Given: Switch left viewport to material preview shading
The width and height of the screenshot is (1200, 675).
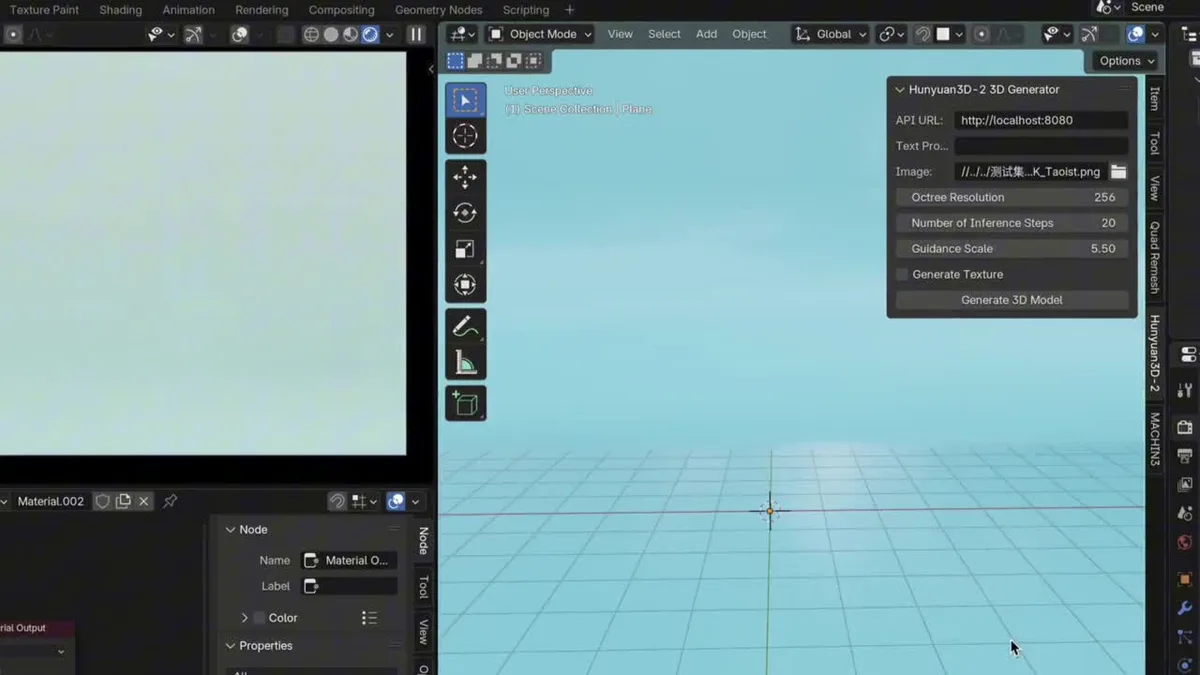Looking at the screenshot, I should [x=350, y=34].
